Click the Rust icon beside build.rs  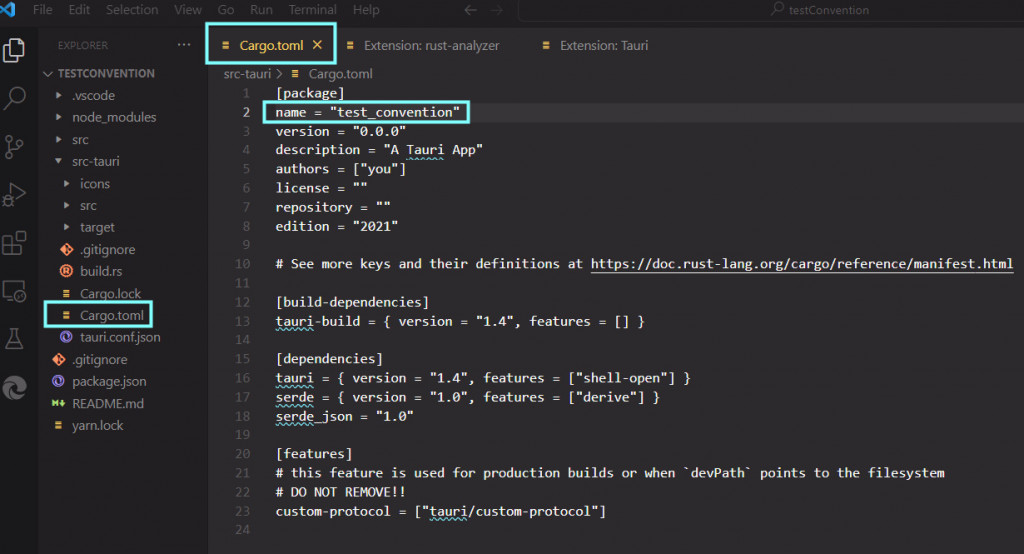[66, 270]
